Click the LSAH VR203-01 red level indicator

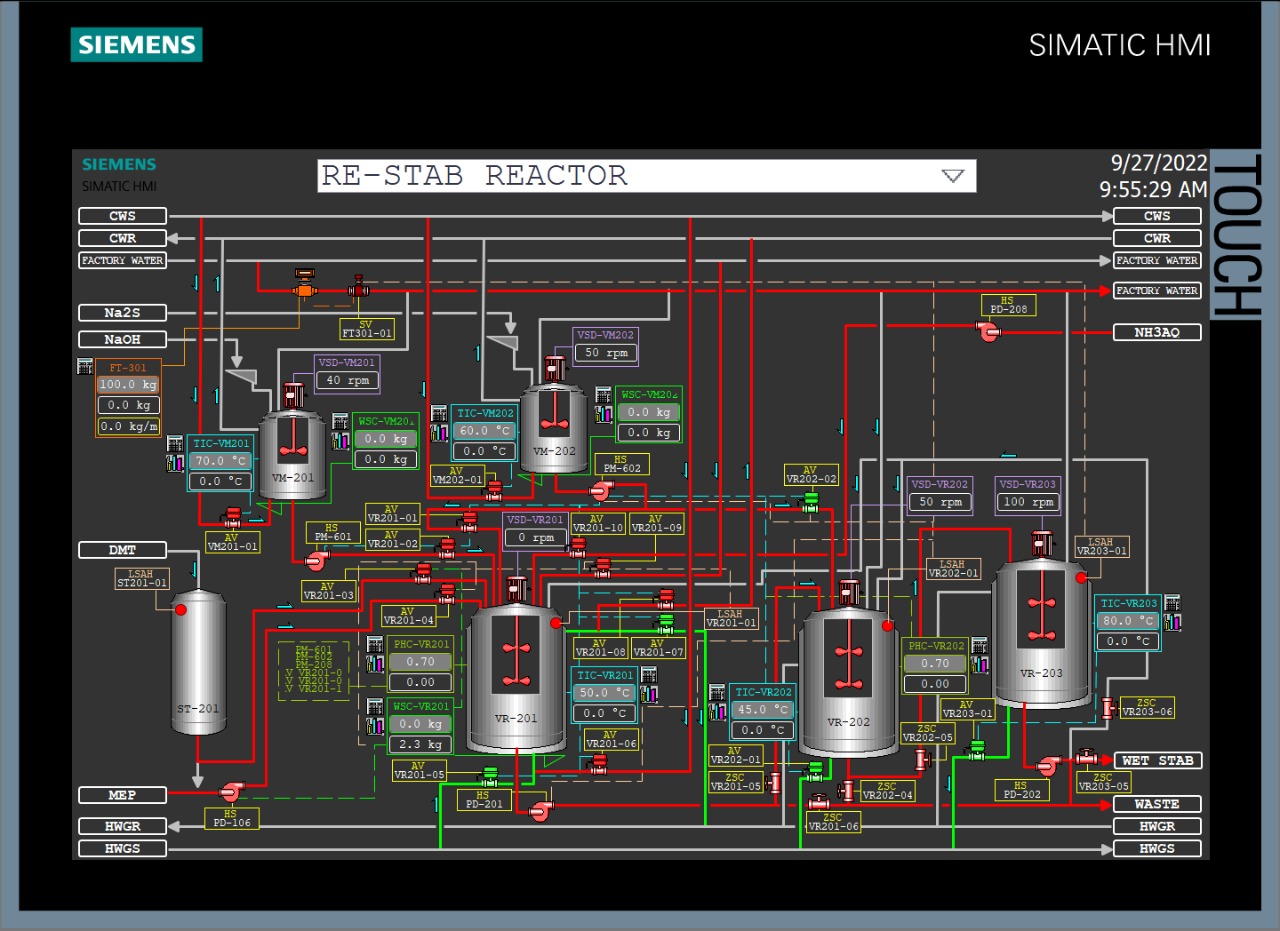click(x=1081, y=577)
